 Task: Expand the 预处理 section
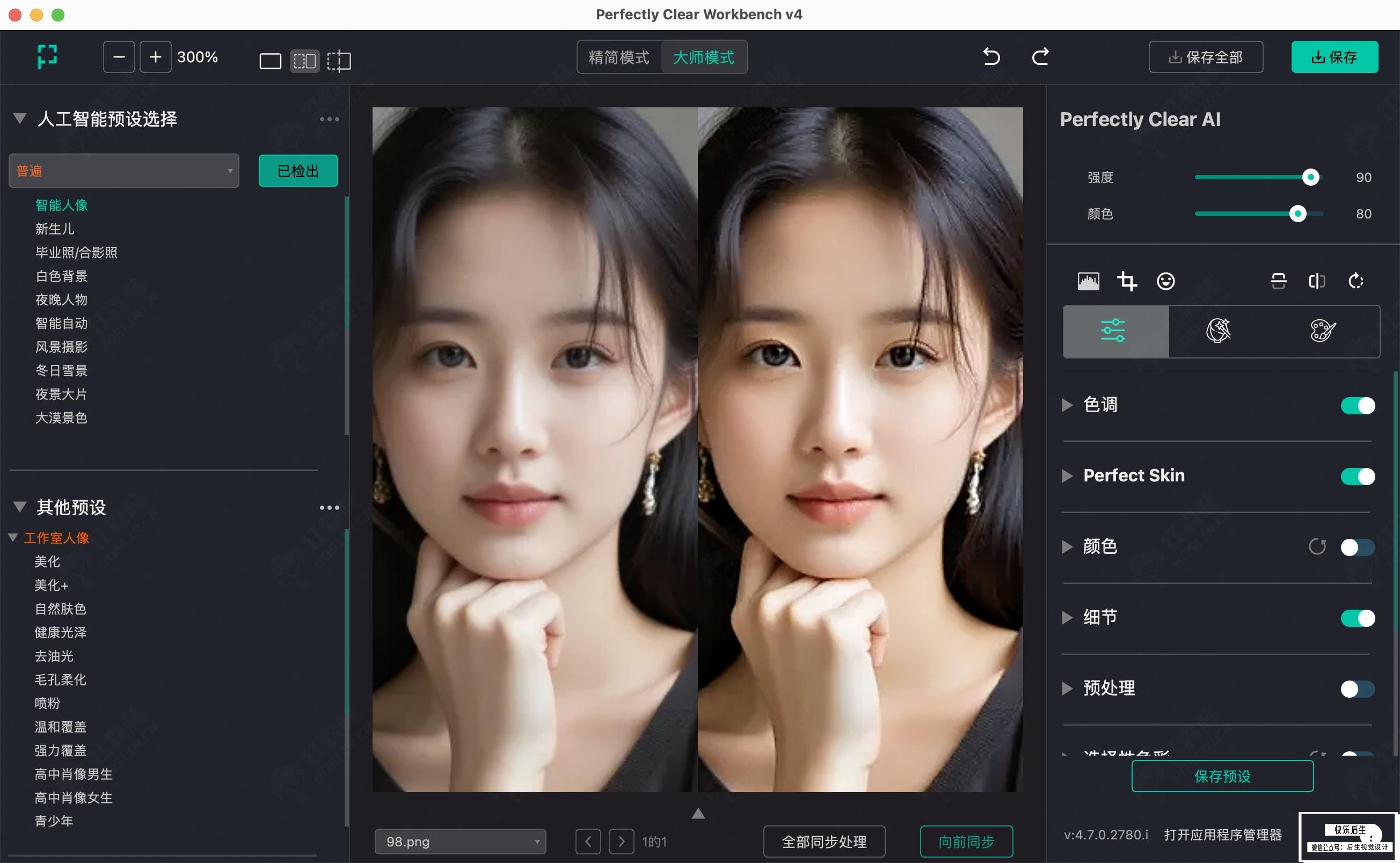[x=1067, y=689]
